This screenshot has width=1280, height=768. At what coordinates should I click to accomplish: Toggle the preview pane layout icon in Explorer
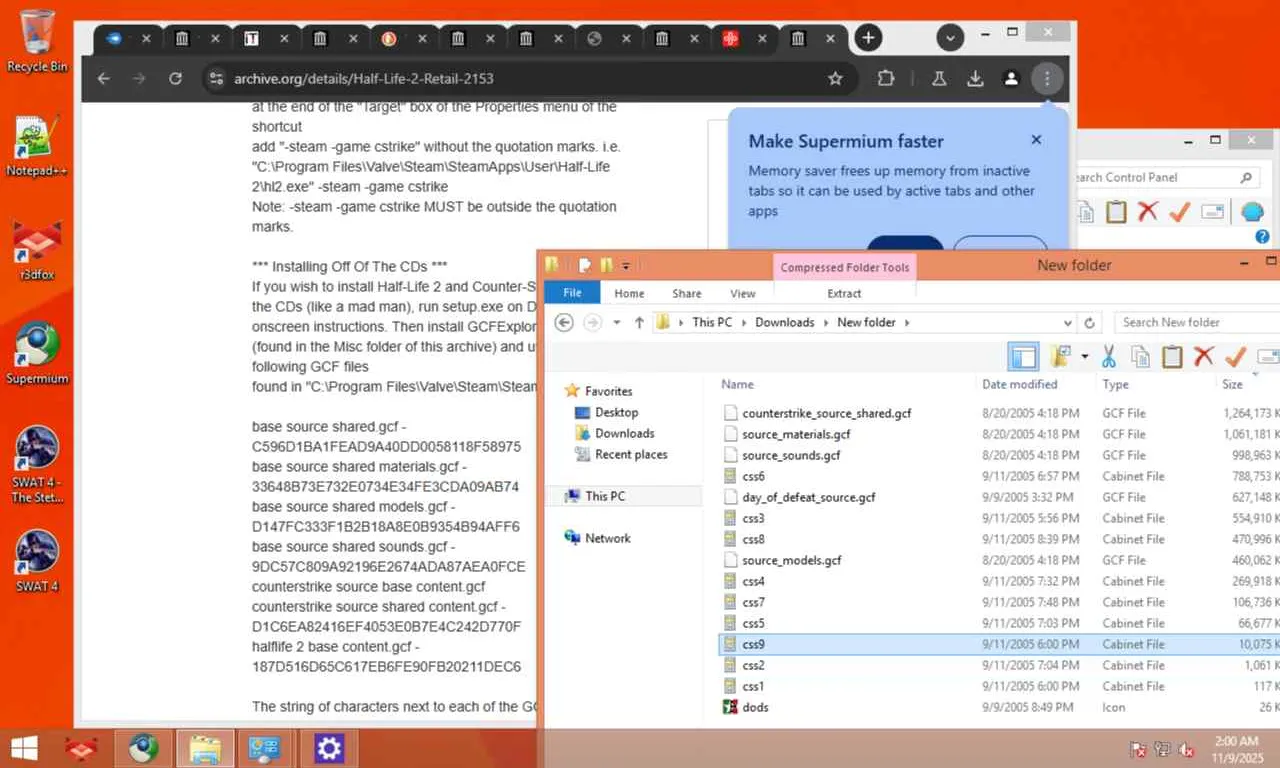coord(1023,356)
